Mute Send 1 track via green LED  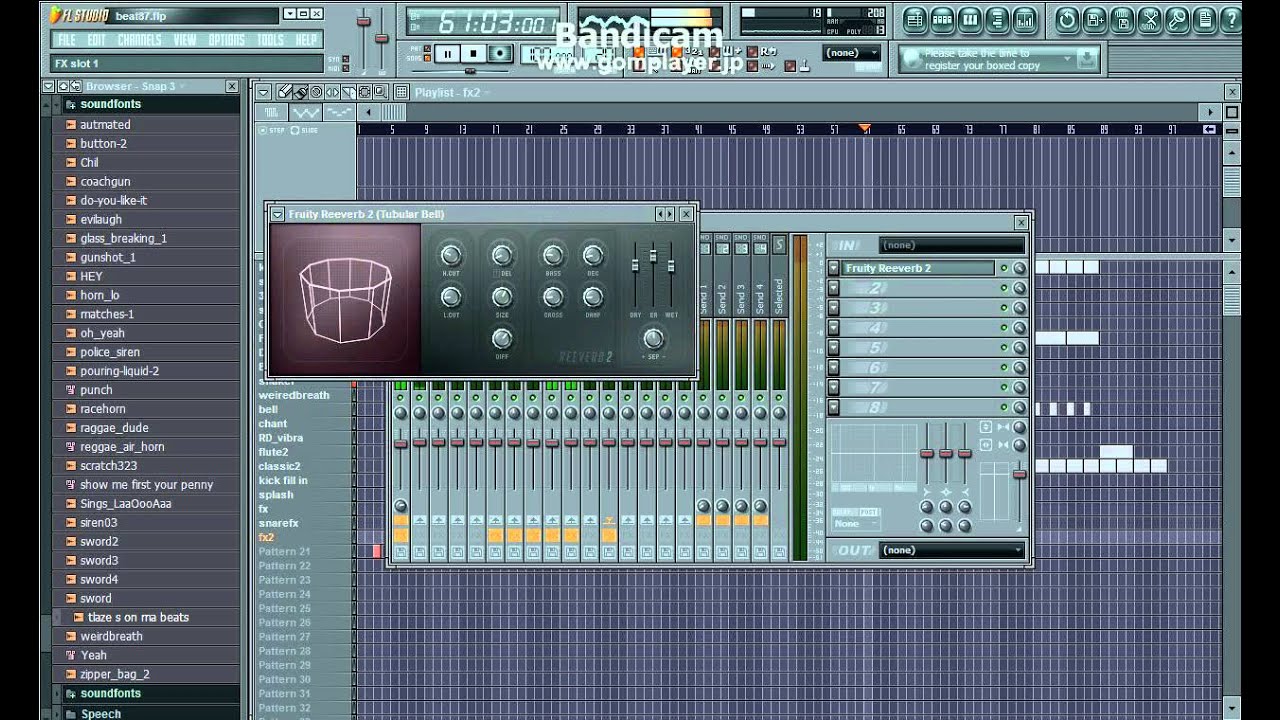pos(703,397)
